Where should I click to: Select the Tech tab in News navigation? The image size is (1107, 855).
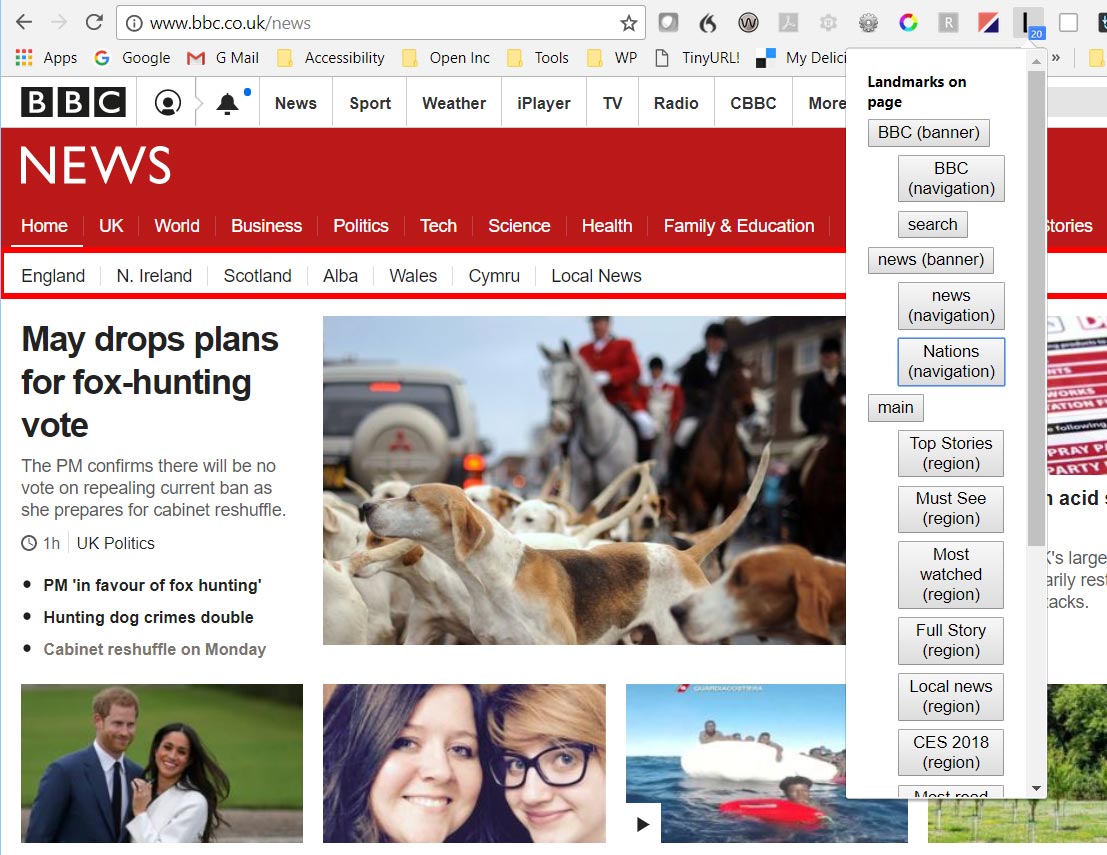[x=438, y=226]
